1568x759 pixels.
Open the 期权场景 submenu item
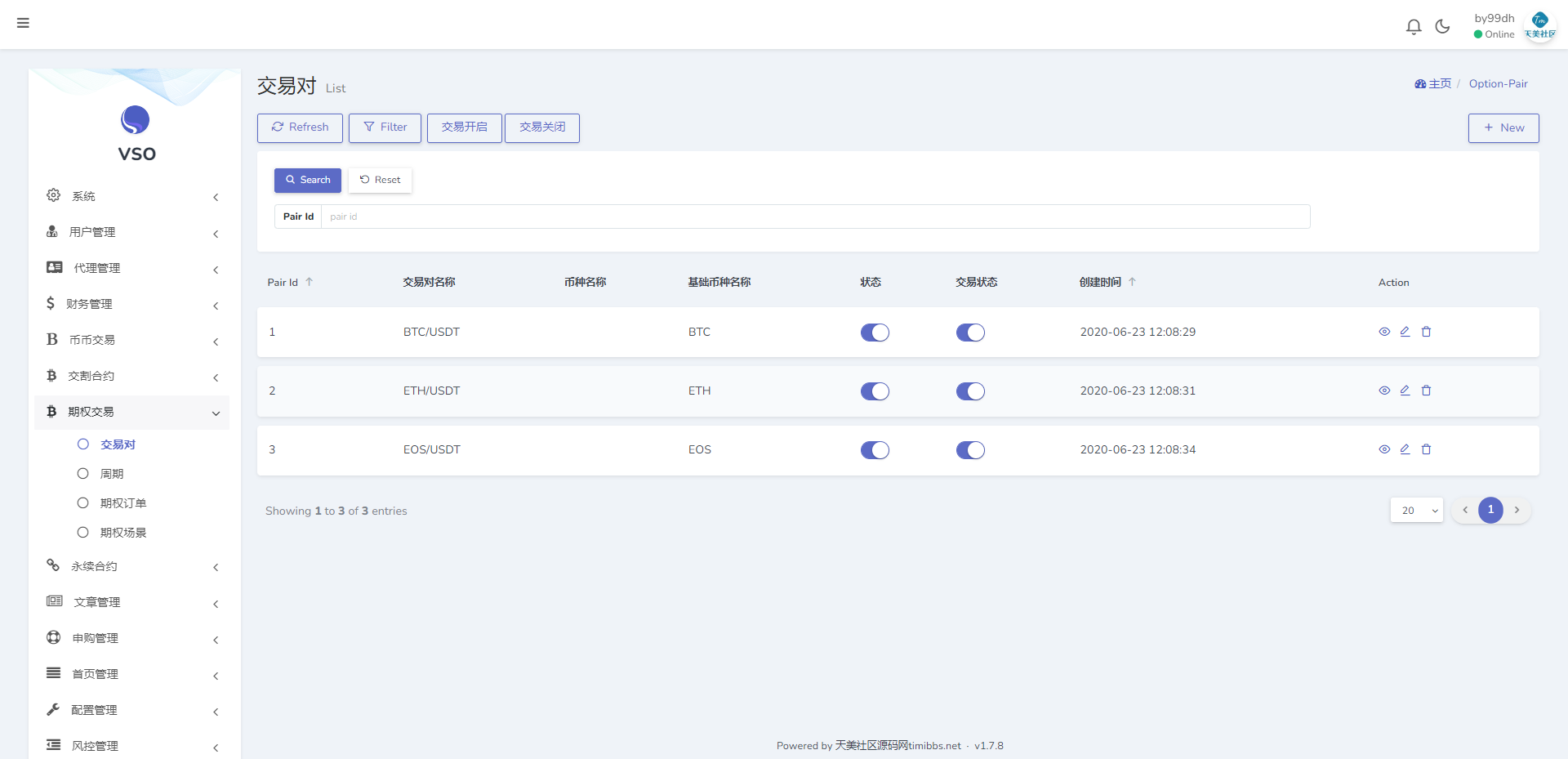pos(123,533)
